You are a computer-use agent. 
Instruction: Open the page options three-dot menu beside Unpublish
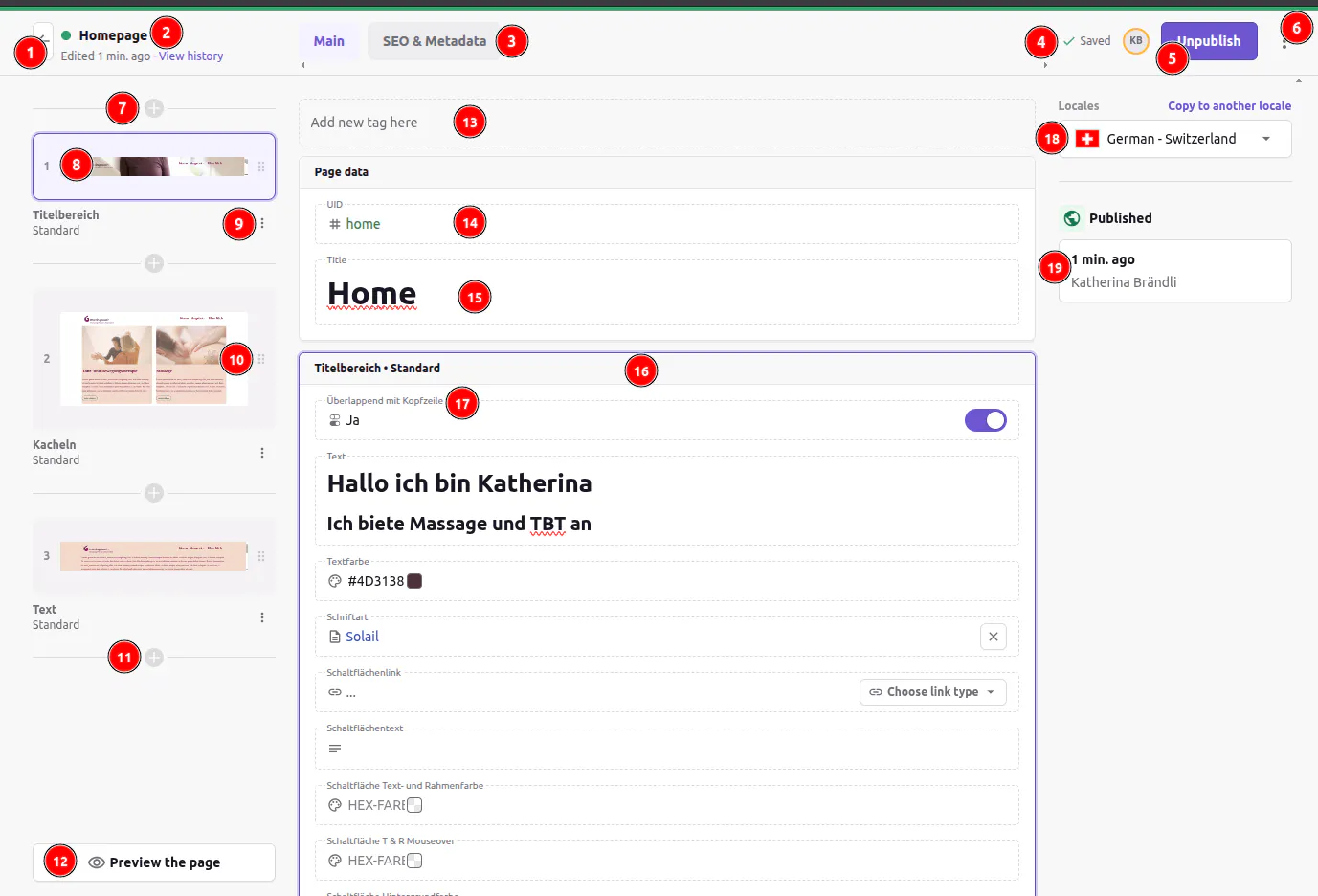coord(1284,42)
